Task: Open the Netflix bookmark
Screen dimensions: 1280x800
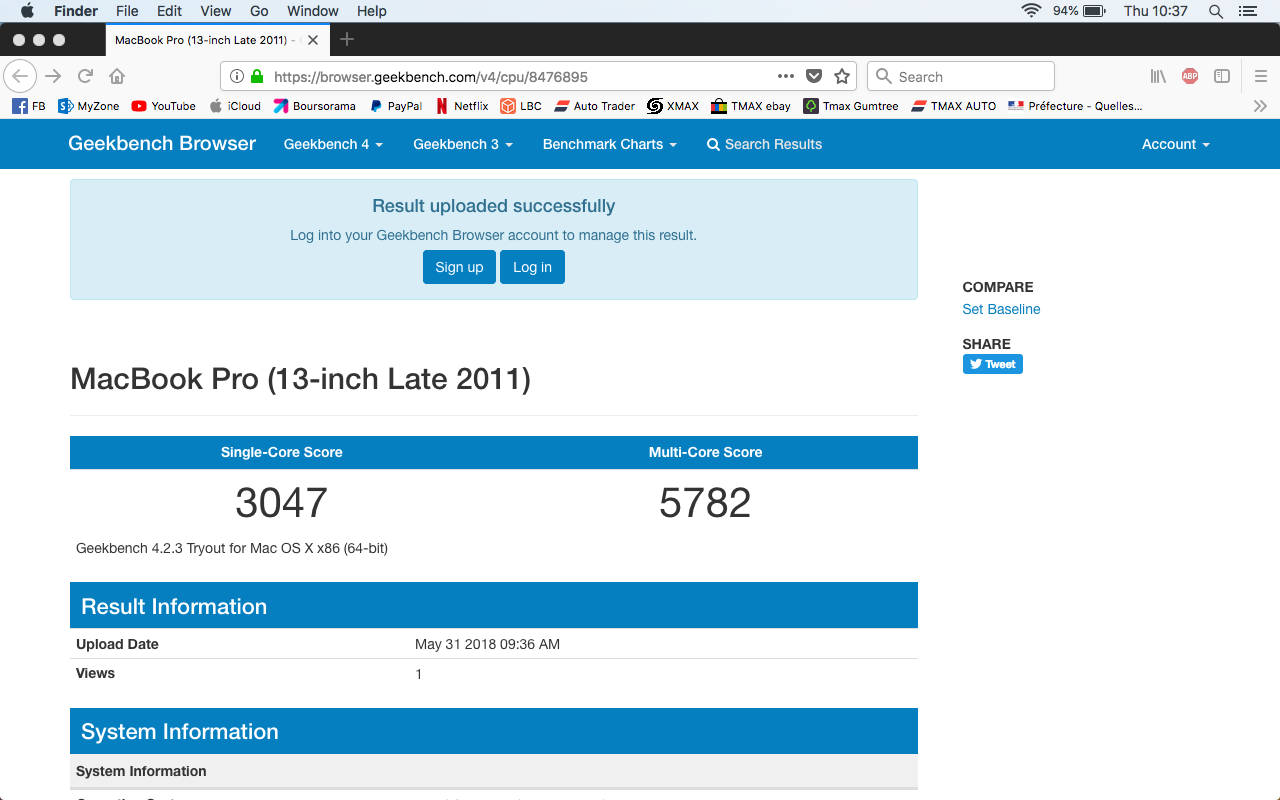Action: coord(462,106)
